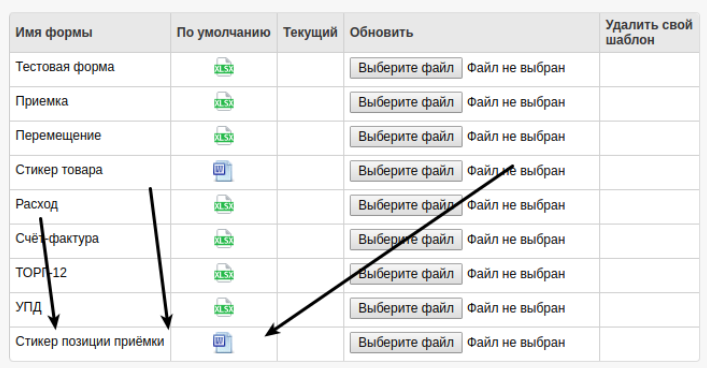This screenshot has width=707, height=368.
Task: Select a file to update Перемещение
Action: point(406,136)
